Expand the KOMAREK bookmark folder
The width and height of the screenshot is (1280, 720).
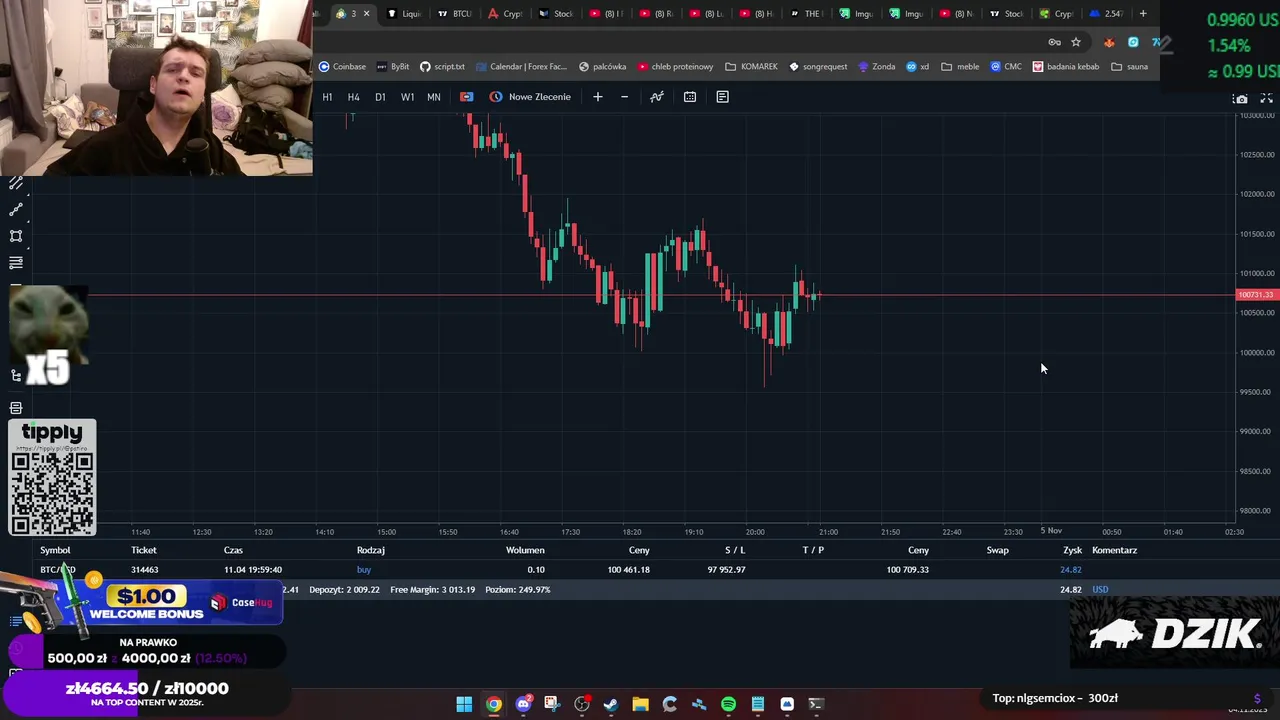click(x=751, y=67)
